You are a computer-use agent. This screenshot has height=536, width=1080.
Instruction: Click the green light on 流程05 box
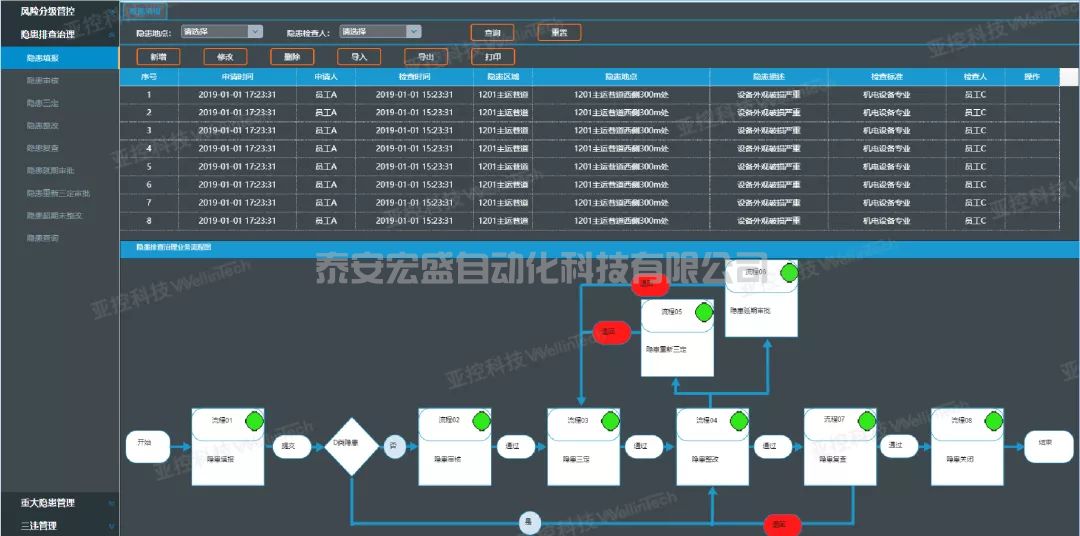coord(701,312)
